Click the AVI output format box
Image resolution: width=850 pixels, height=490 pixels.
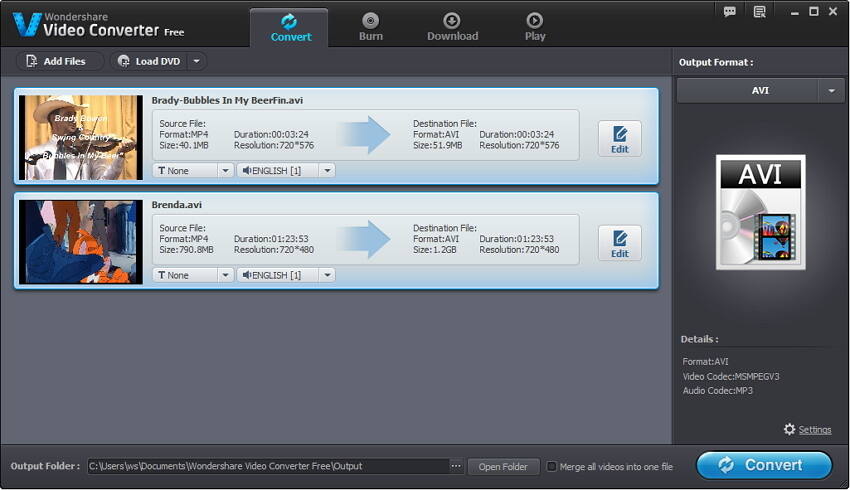tap(748, 91)
